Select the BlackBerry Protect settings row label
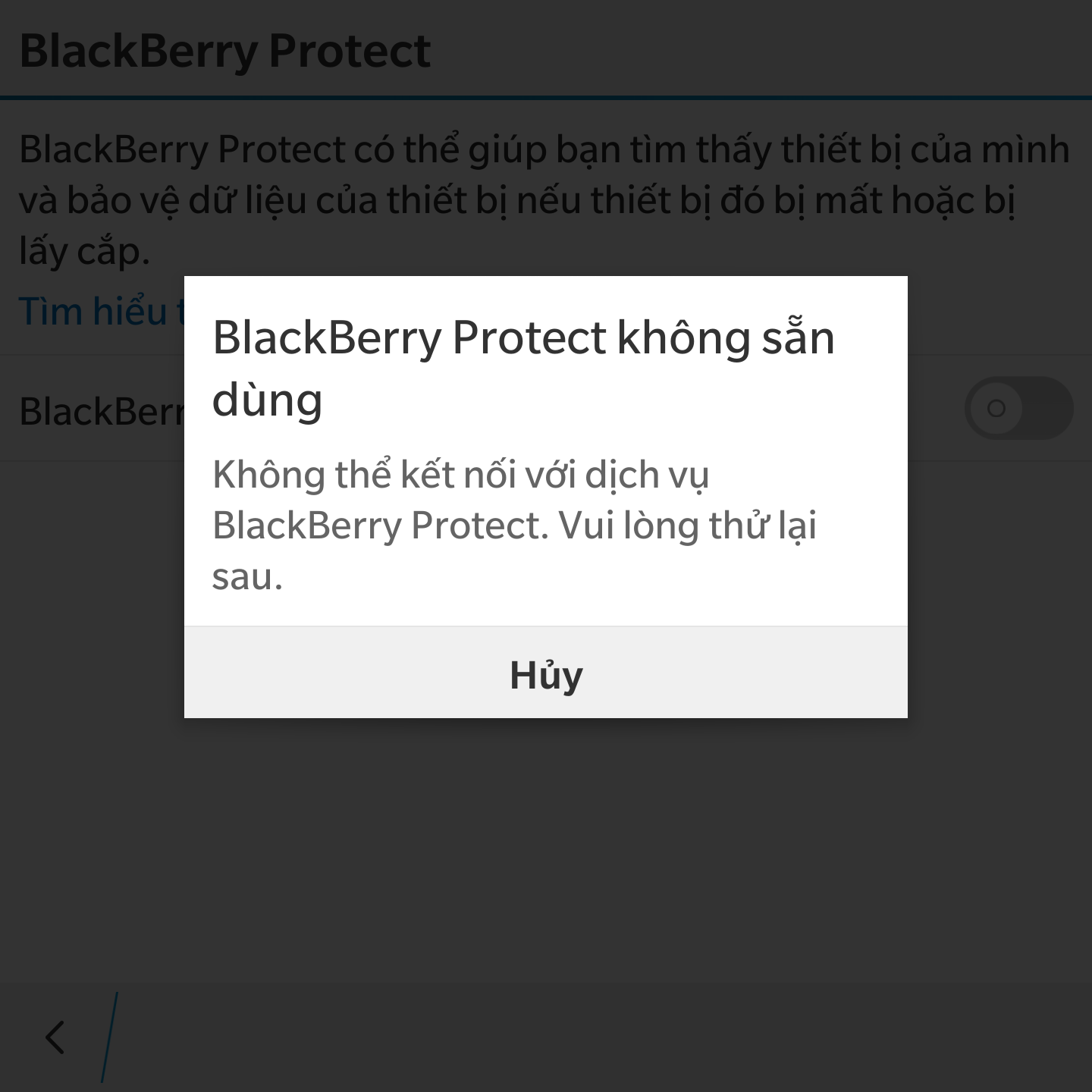1092x1092 pixels. pos(102,410)
